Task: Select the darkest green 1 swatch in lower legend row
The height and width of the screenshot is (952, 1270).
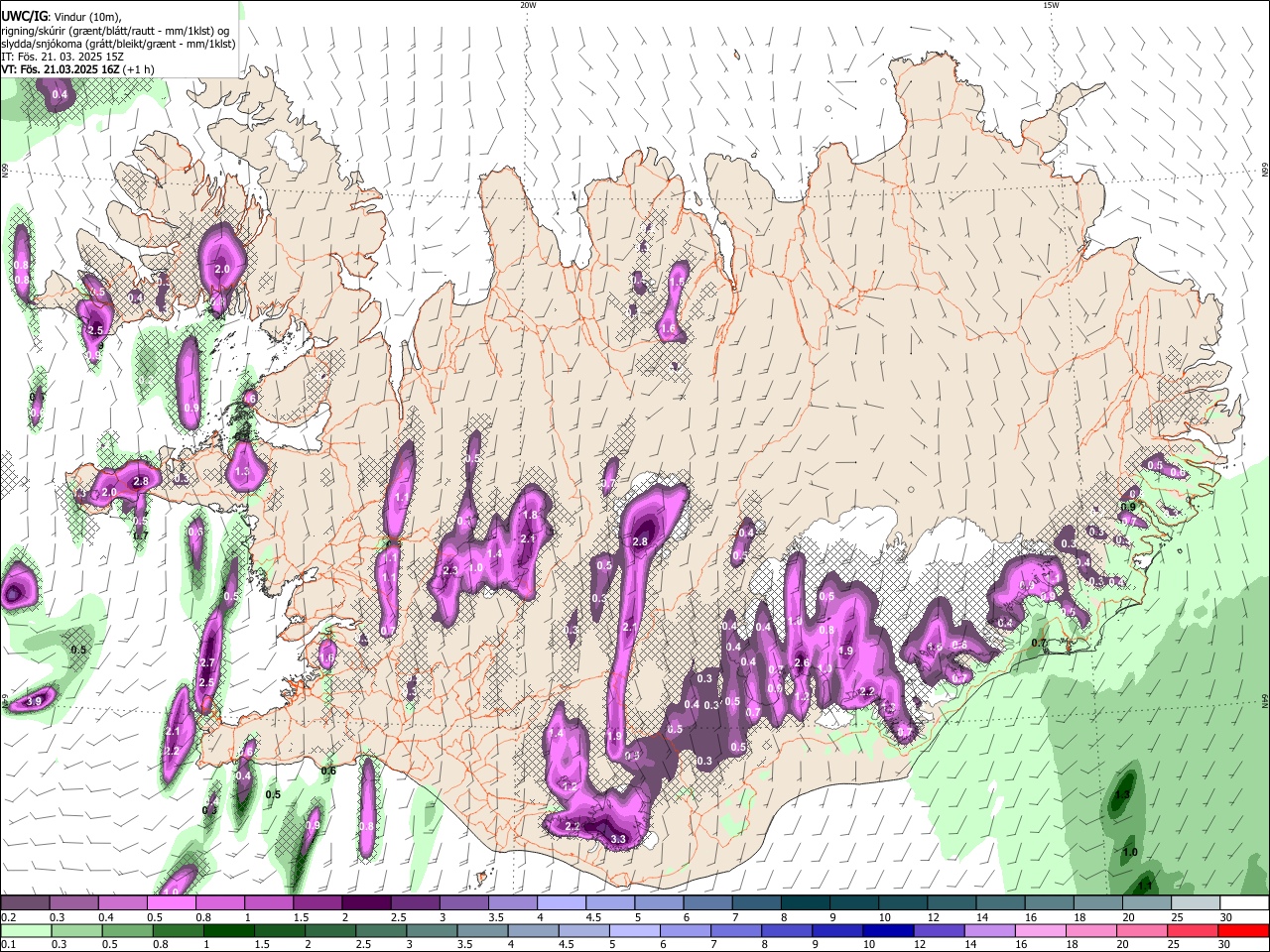Action: pos(228,931)
